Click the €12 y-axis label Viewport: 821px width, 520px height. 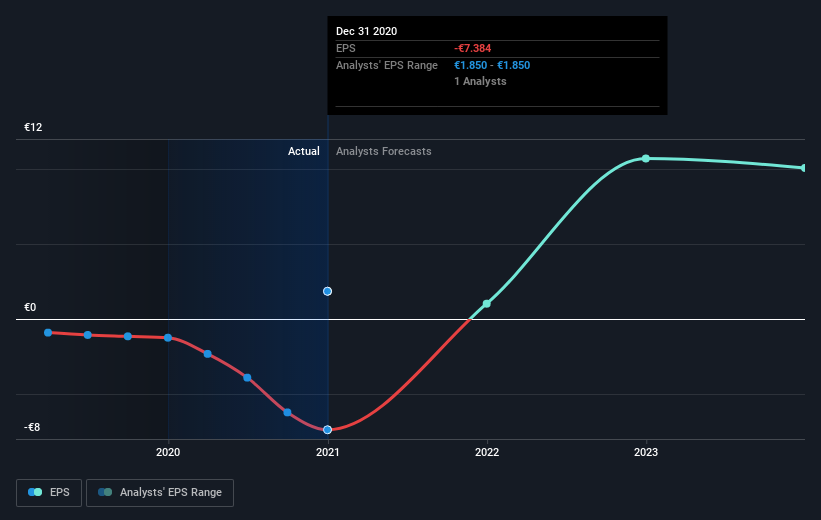(x=33, y=127)
